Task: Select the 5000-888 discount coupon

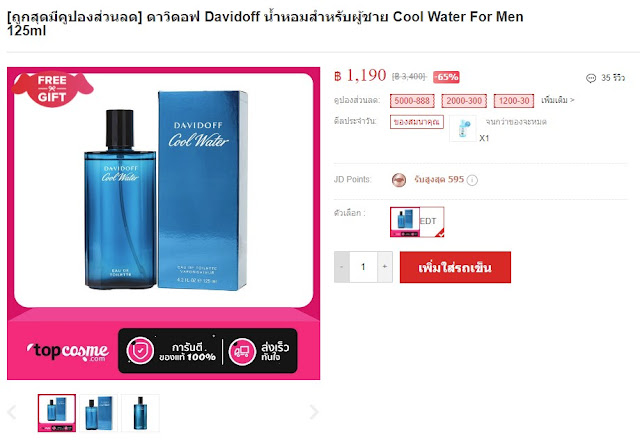Action: (x=412, y=101)
